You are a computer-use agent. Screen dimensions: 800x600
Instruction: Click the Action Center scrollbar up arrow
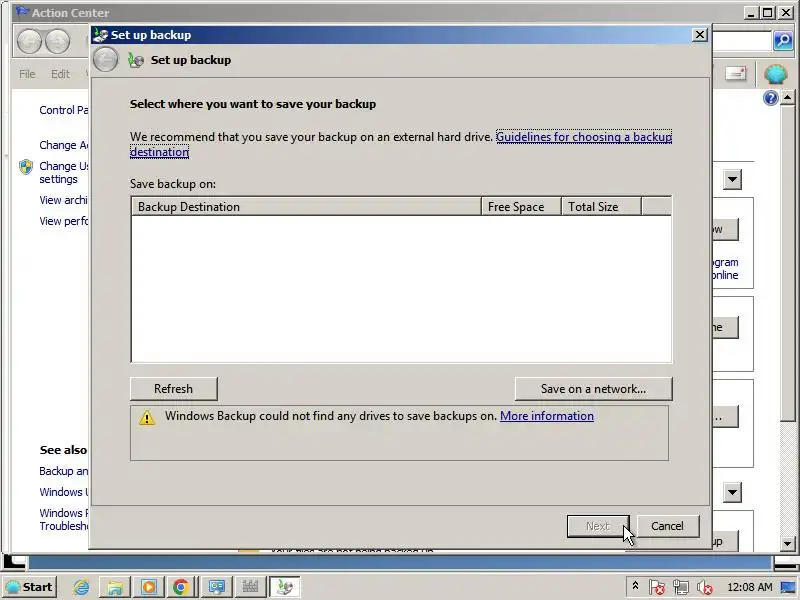(787, 97)
